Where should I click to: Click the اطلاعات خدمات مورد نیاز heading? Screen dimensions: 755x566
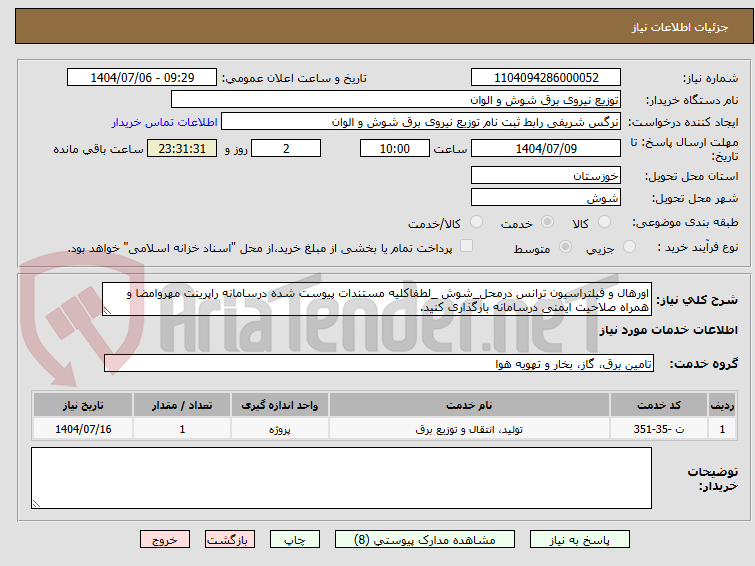point(669,330)
